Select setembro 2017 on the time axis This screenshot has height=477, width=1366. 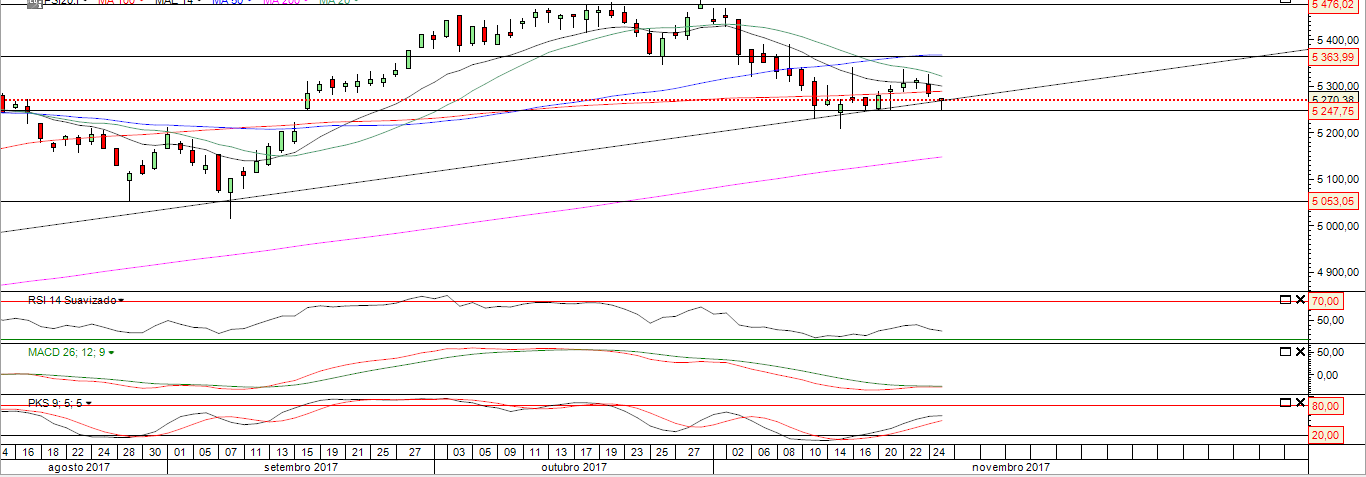[300, 467]
